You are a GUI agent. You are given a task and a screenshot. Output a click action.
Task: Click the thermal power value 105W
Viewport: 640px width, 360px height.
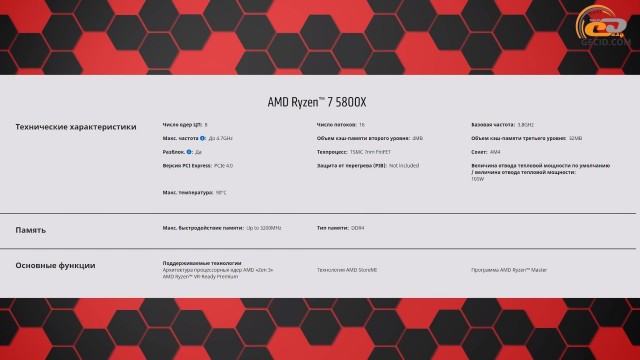(x=478, y=179)
